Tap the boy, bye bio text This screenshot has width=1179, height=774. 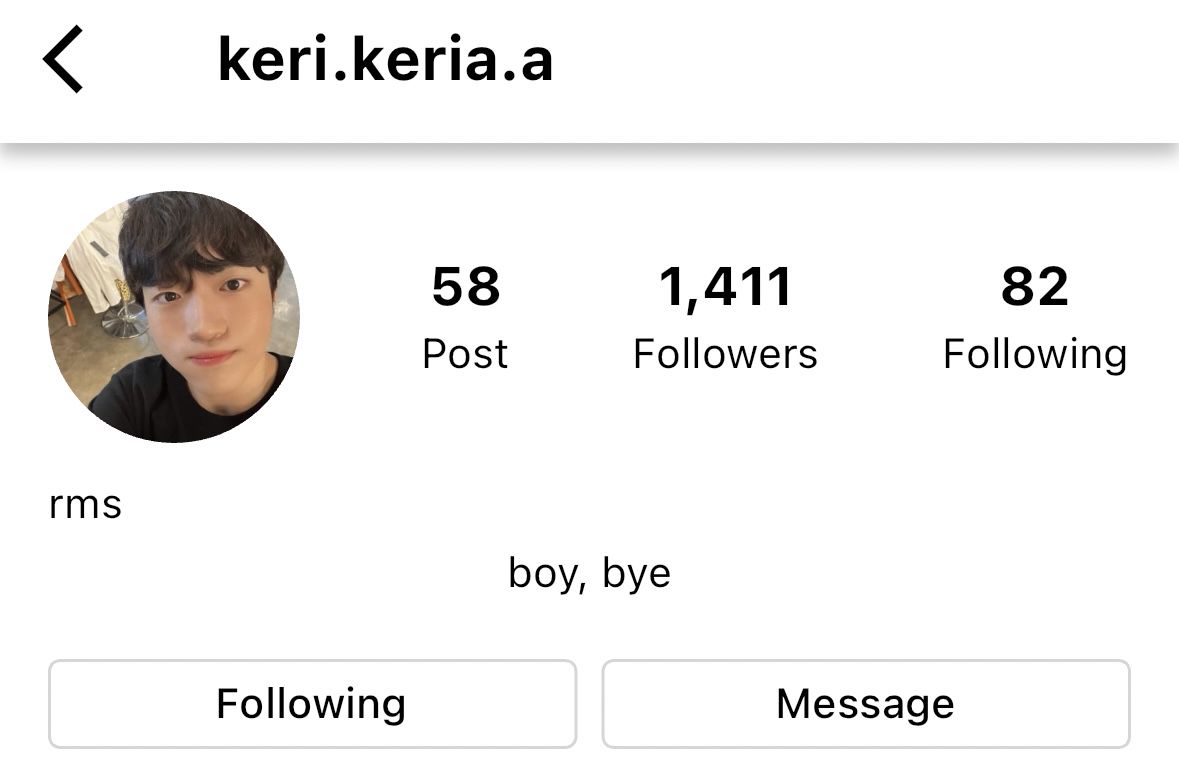tap(590, 574)
